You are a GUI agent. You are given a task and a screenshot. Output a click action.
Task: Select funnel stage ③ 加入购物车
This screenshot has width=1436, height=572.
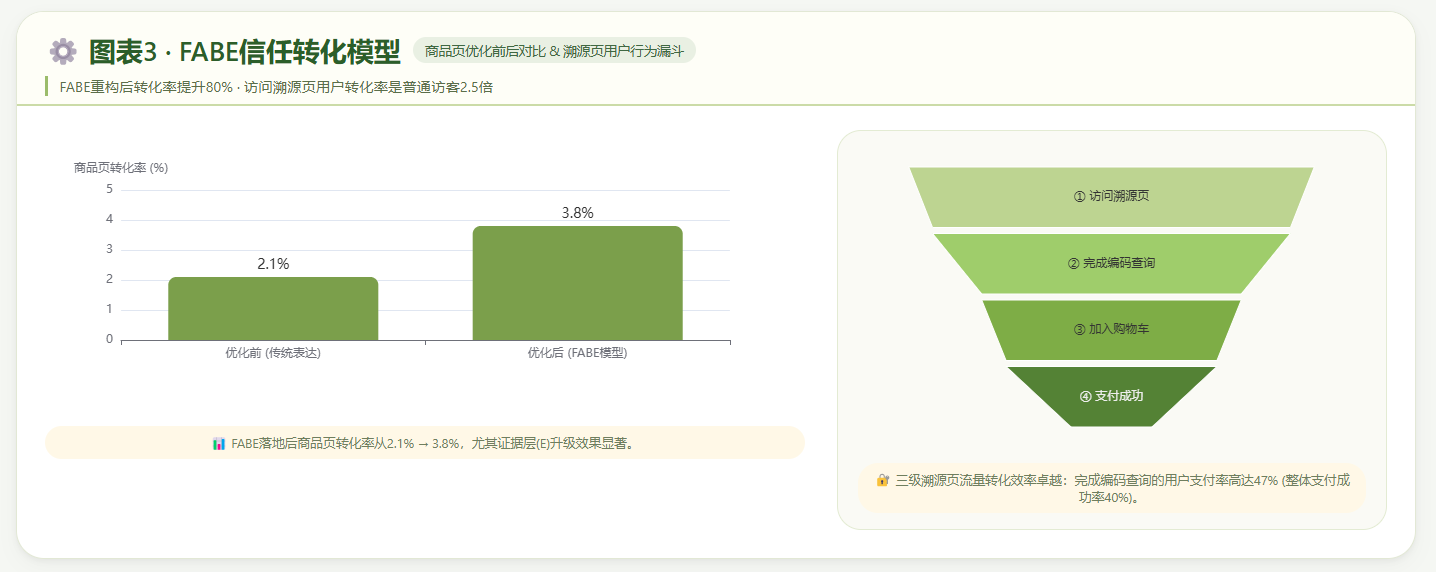[x=1111, y=329]
